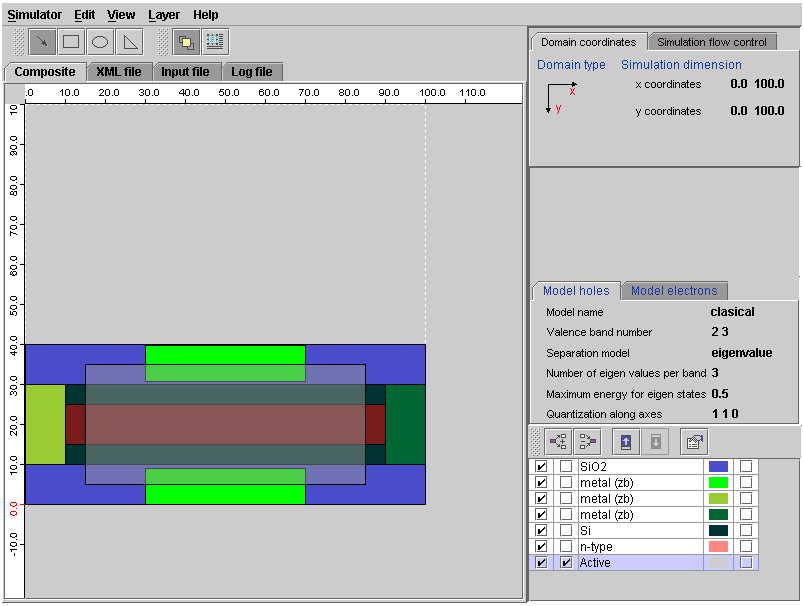Click the remove layer node icon
The width and height of the screenshot is (804, 606).
click(x=587, y=441)
